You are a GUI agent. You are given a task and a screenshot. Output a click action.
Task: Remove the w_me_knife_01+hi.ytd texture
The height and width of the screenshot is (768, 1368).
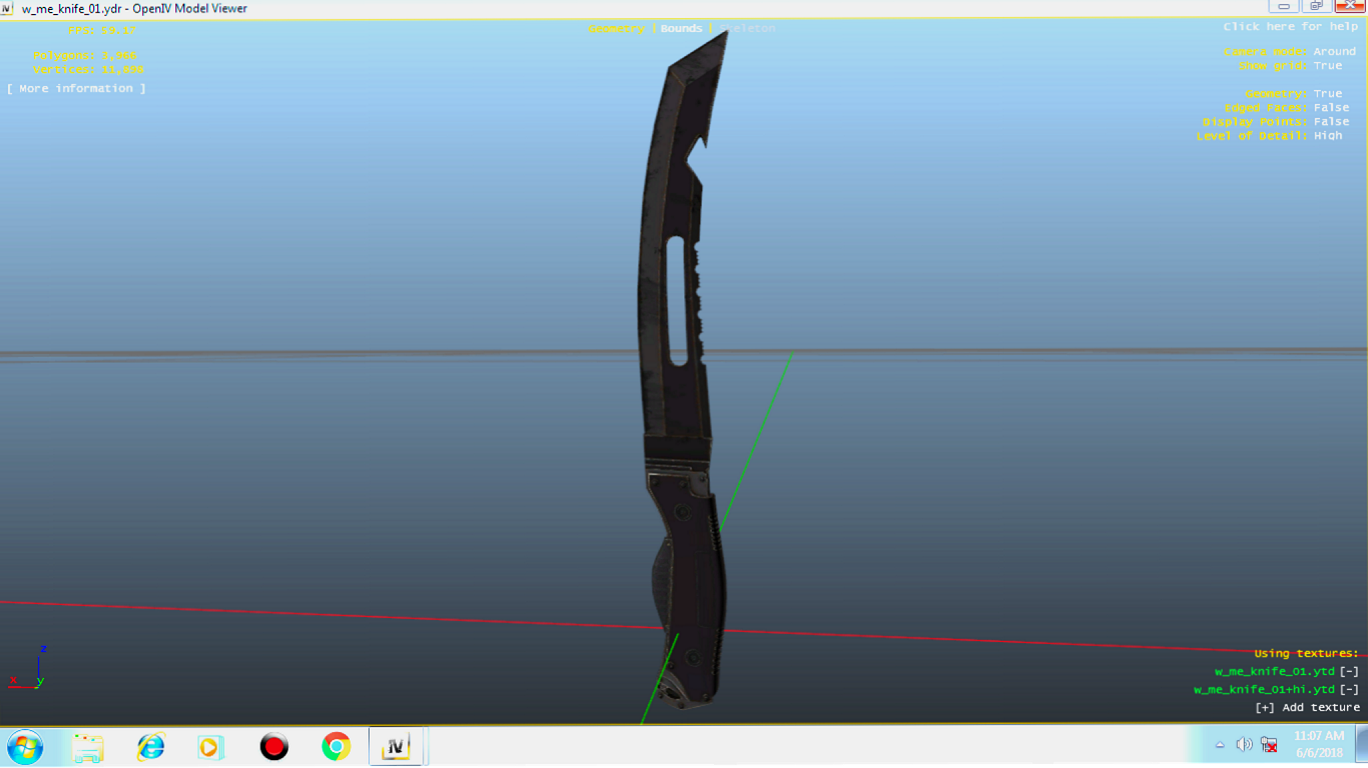1349,690
